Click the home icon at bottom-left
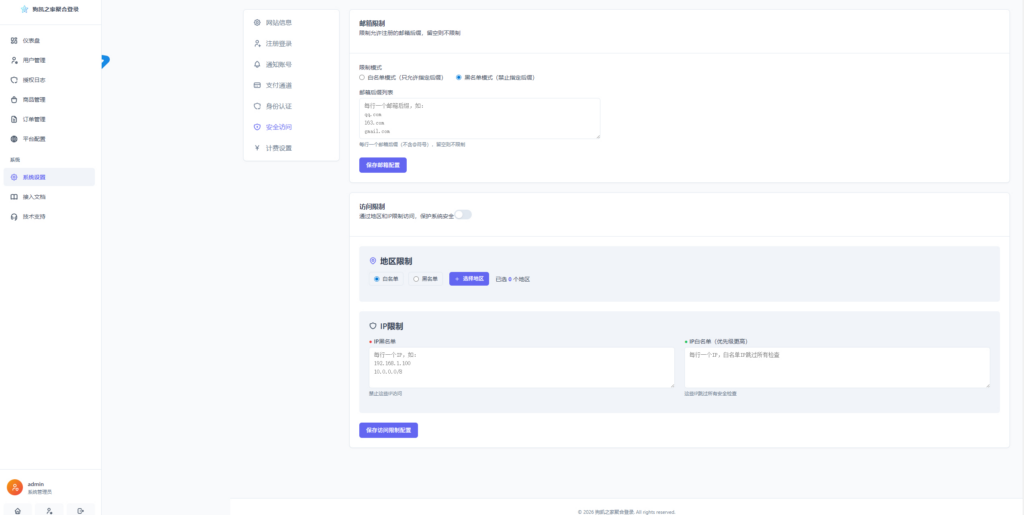Image resolution: width=1024 pixels, height=515 pixels. [x=17, y=510]
